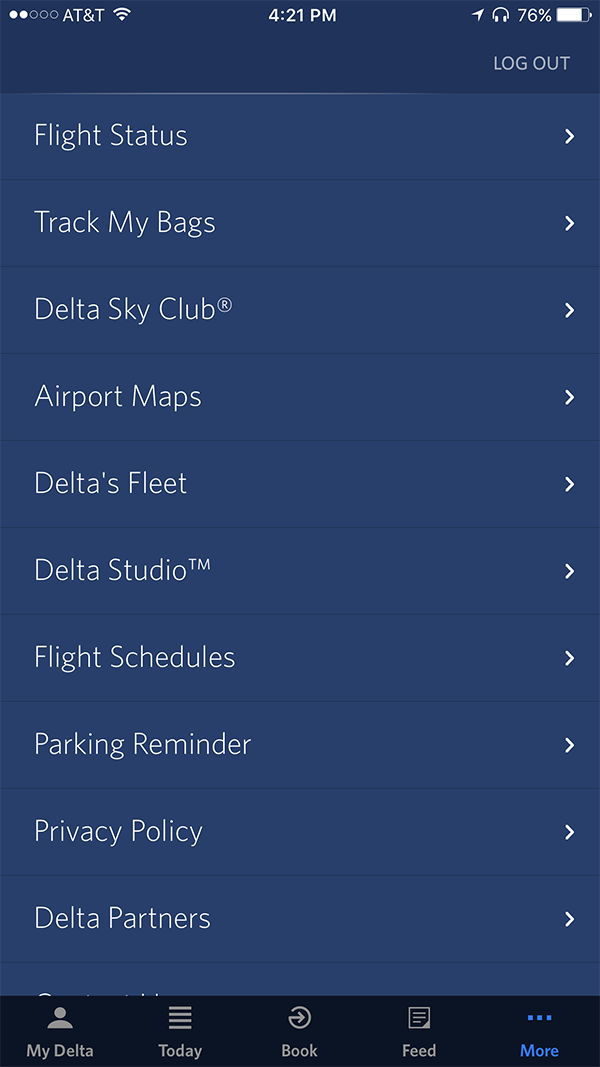Expand the Track My Bags chevron

[x=569, y=223]
